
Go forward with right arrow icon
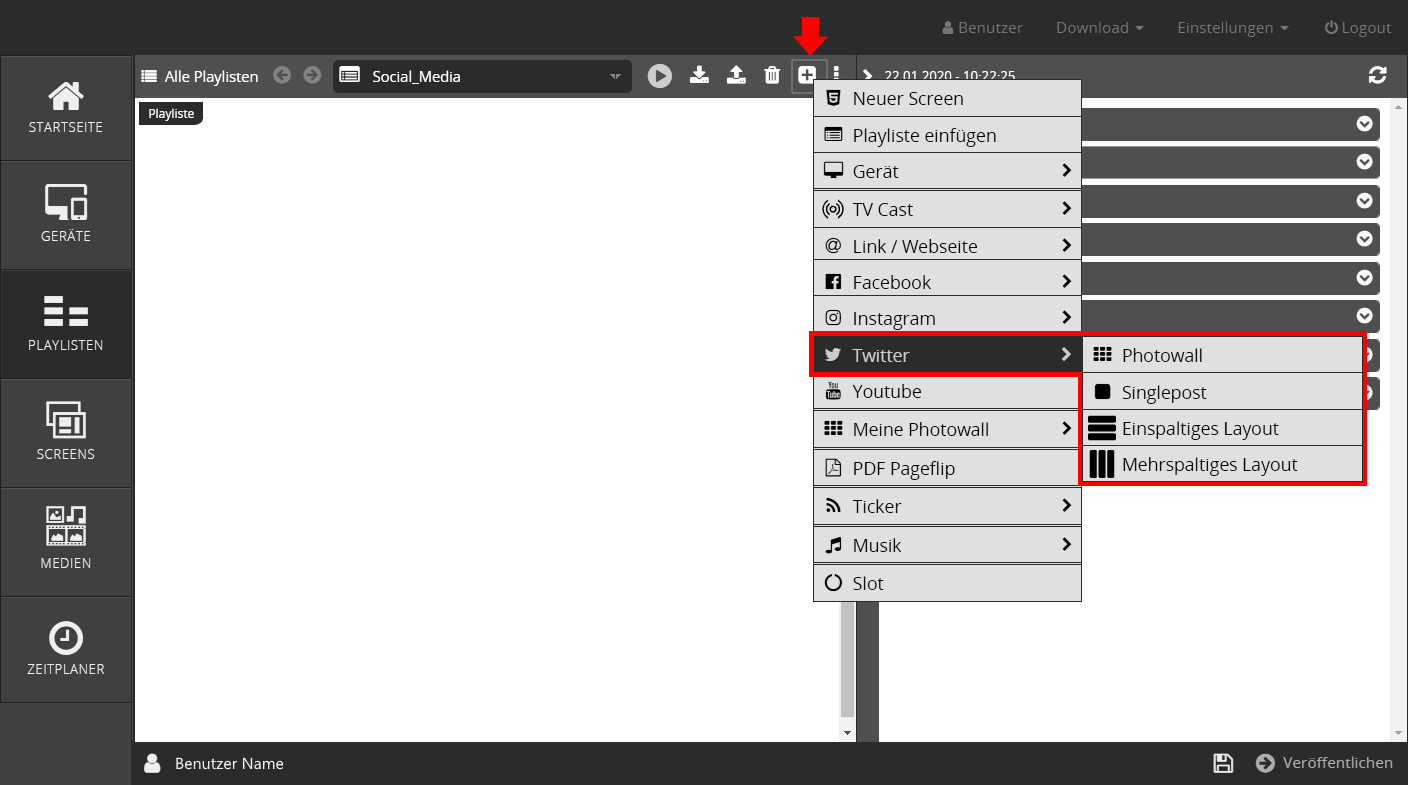click(x=312, y=75)
